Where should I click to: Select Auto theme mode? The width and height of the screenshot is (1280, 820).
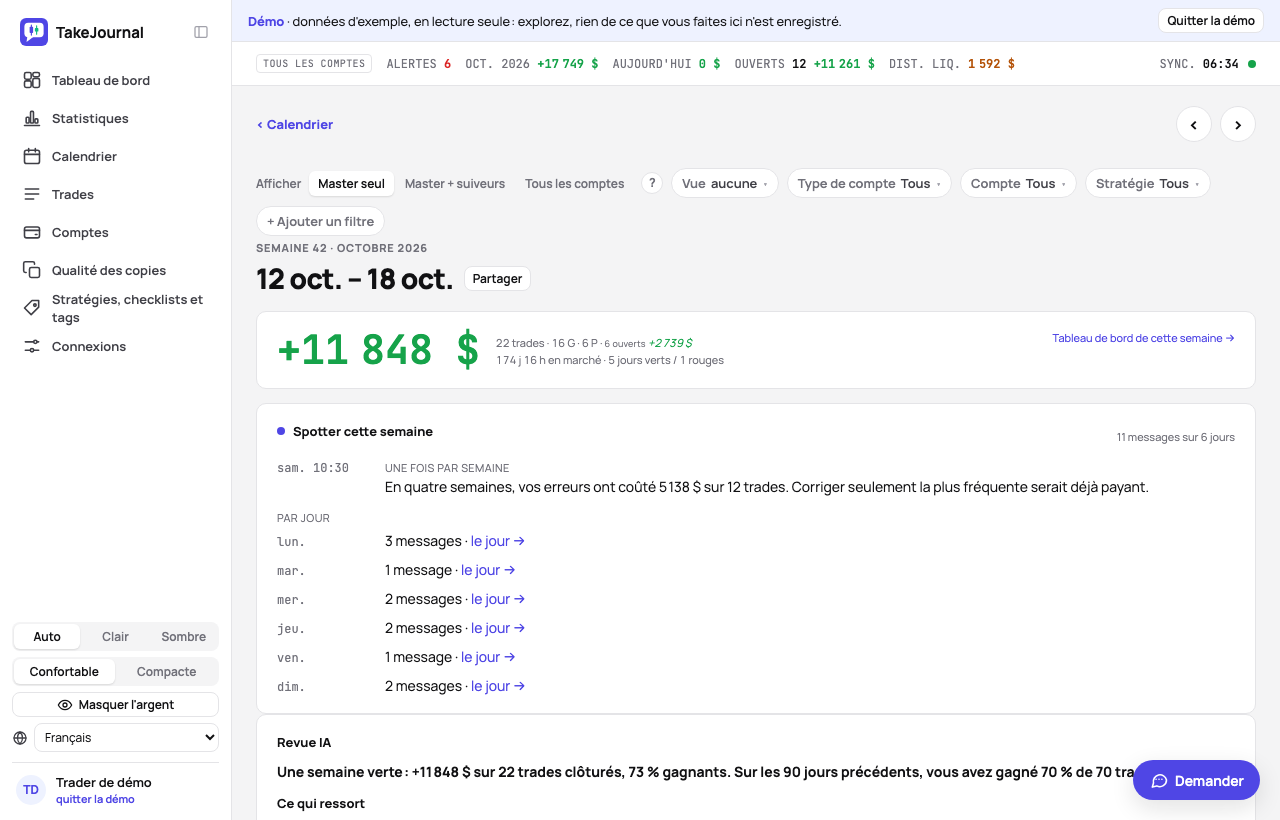point(47,637)
